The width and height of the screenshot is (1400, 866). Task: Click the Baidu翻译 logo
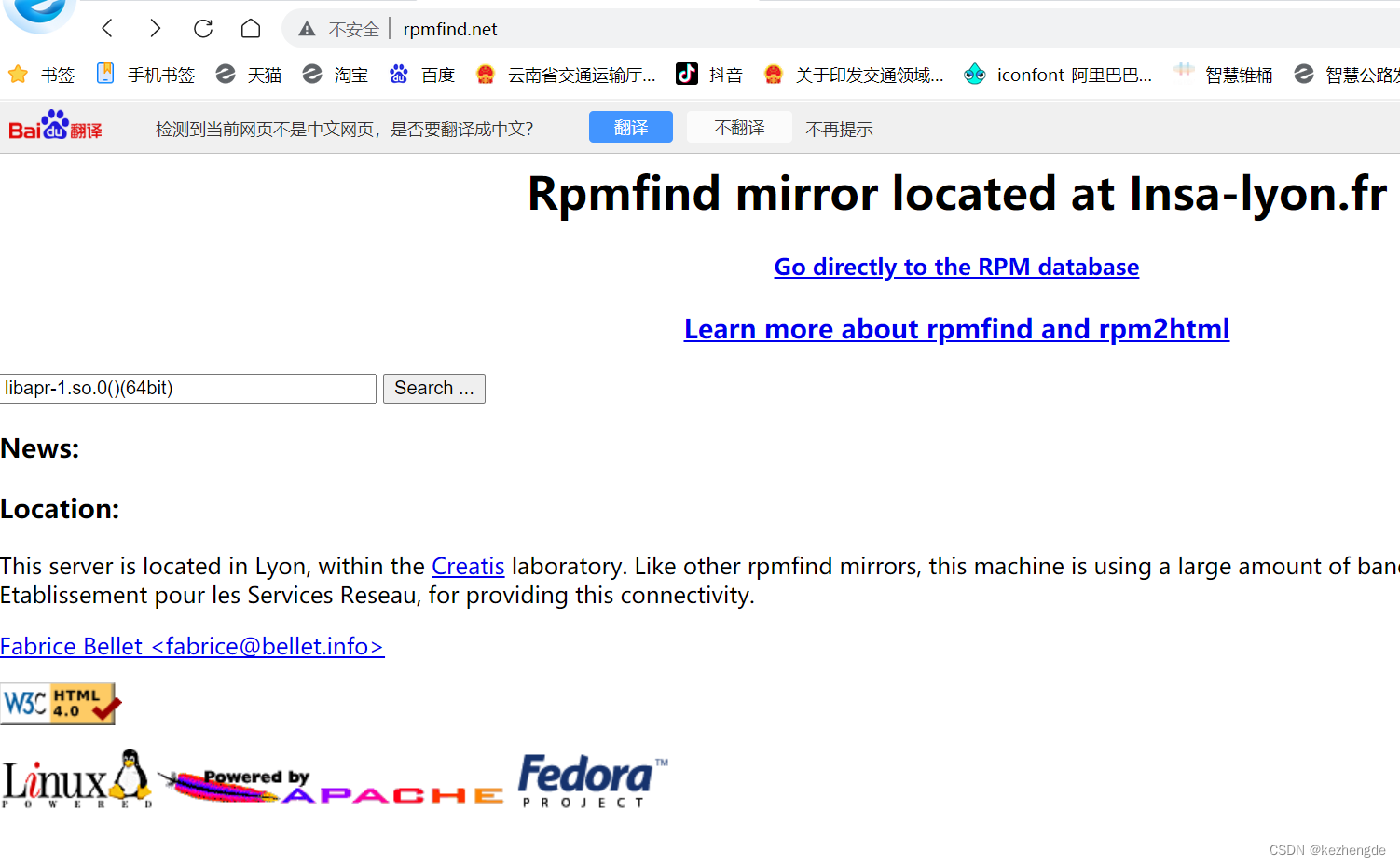[x=54, y=127]
